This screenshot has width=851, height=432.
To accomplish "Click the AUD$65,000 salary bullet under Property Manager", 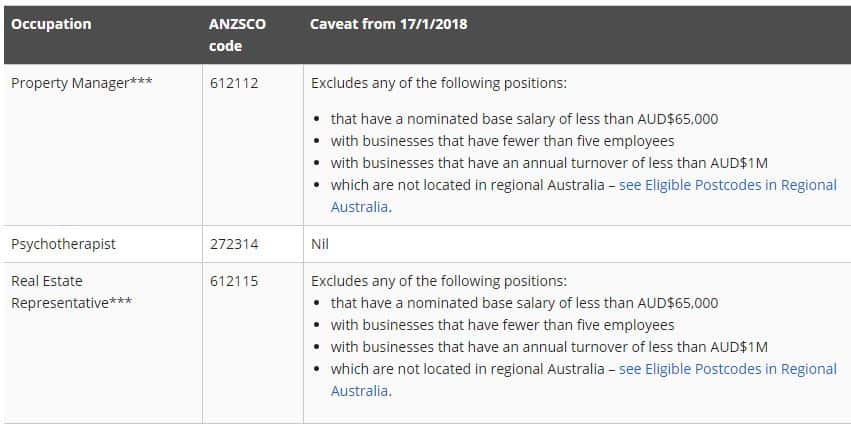I will point(524,119).
